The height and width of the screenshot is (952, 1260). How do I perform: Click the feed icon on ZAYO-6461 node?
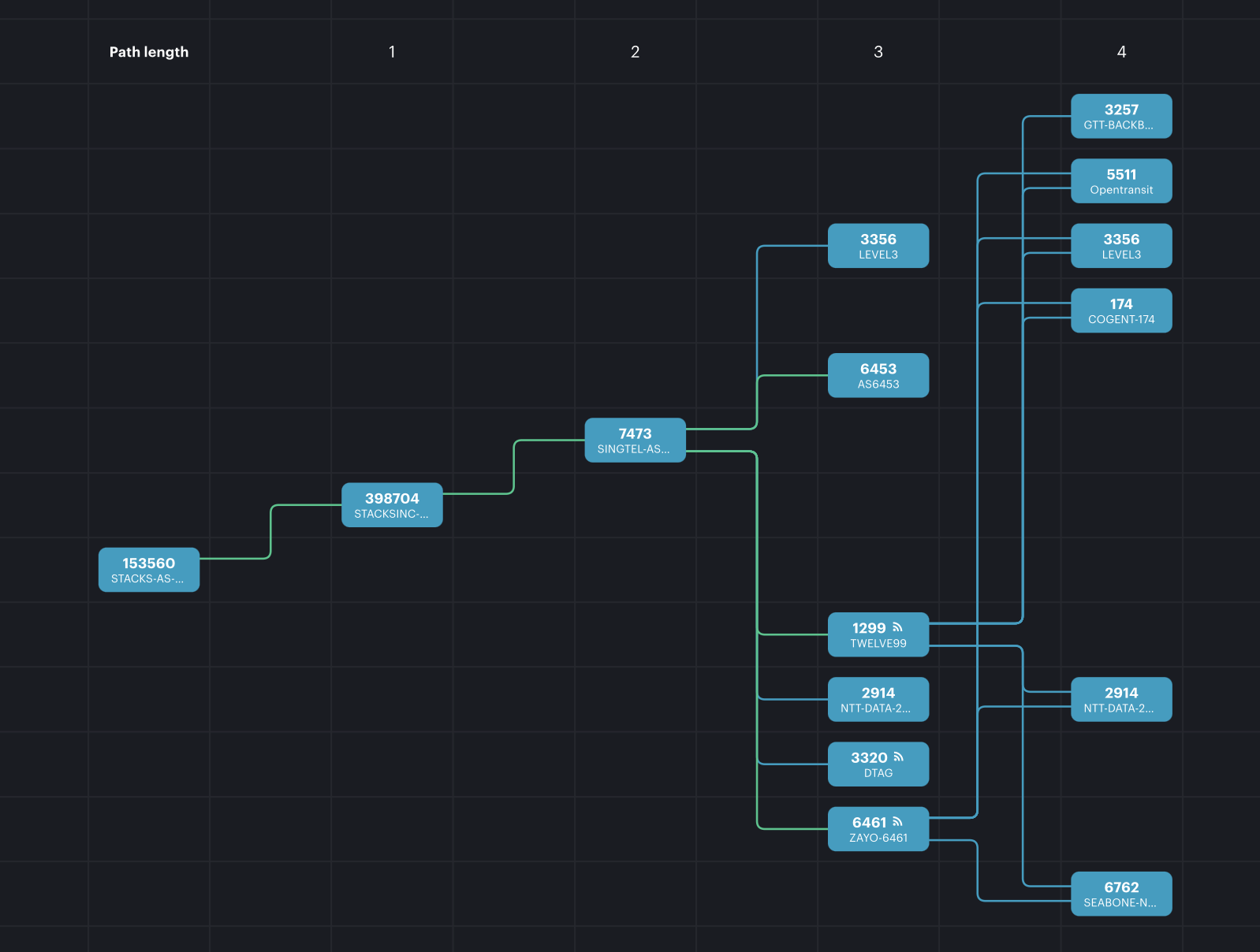pos(897,821)
